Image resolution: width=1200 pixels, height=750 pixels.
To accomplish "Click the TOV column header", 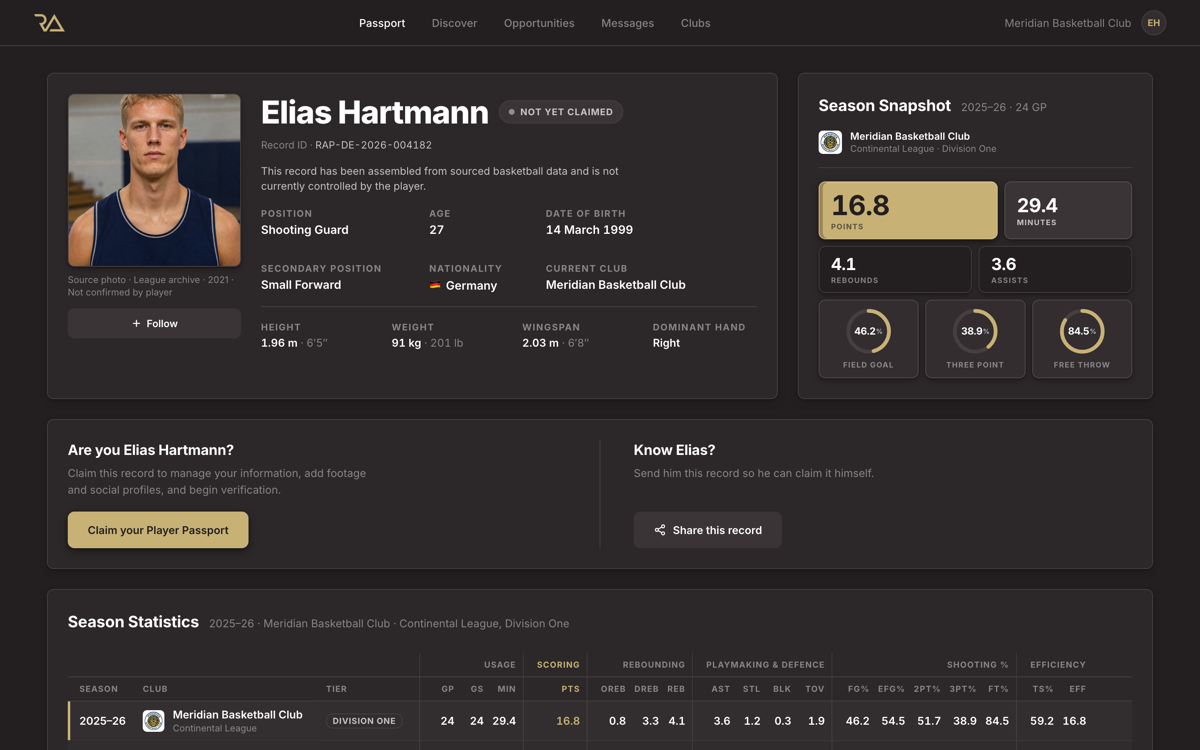I will pyautogui.click(x=815, y=689).
